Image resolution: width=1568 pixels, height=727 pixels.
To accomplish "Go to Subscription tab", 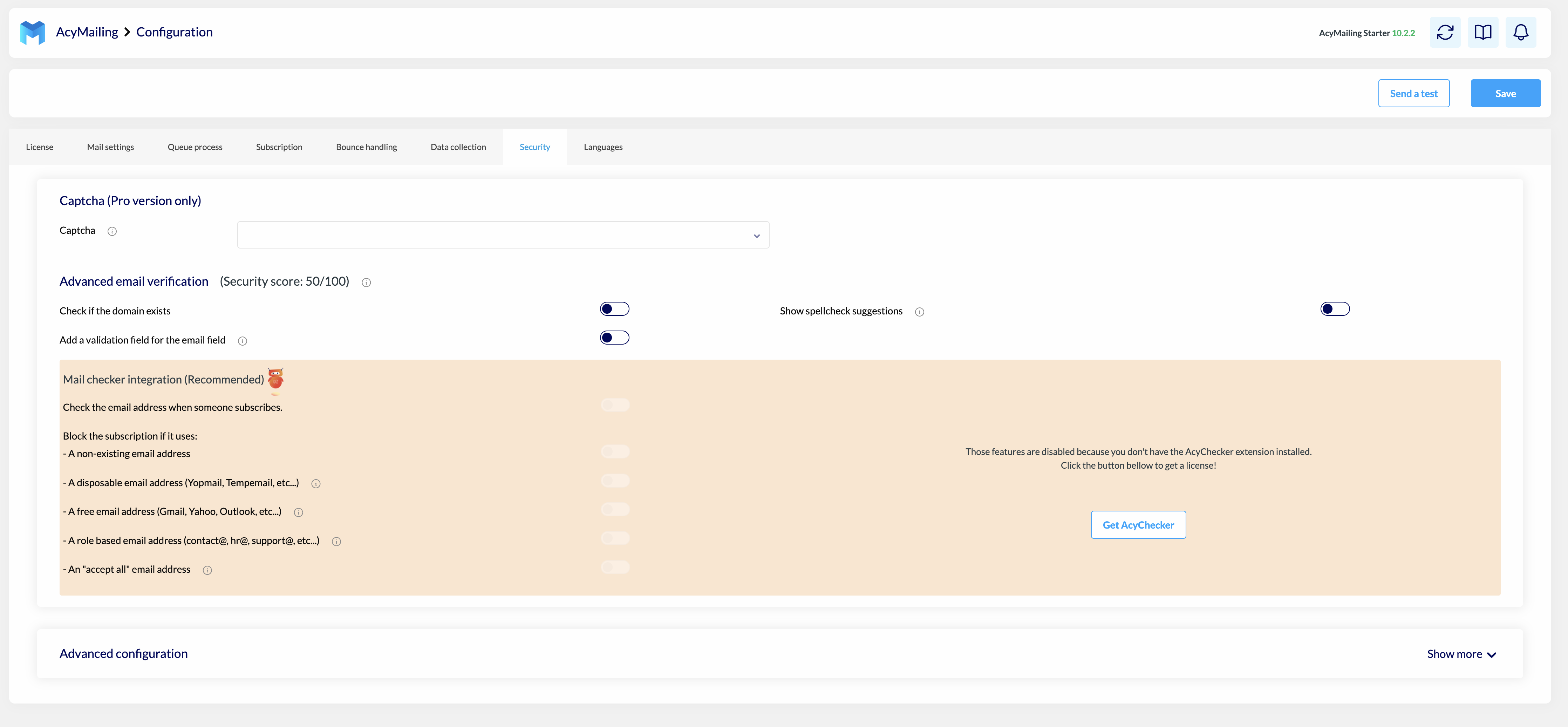I will click(x=279, y=147).
